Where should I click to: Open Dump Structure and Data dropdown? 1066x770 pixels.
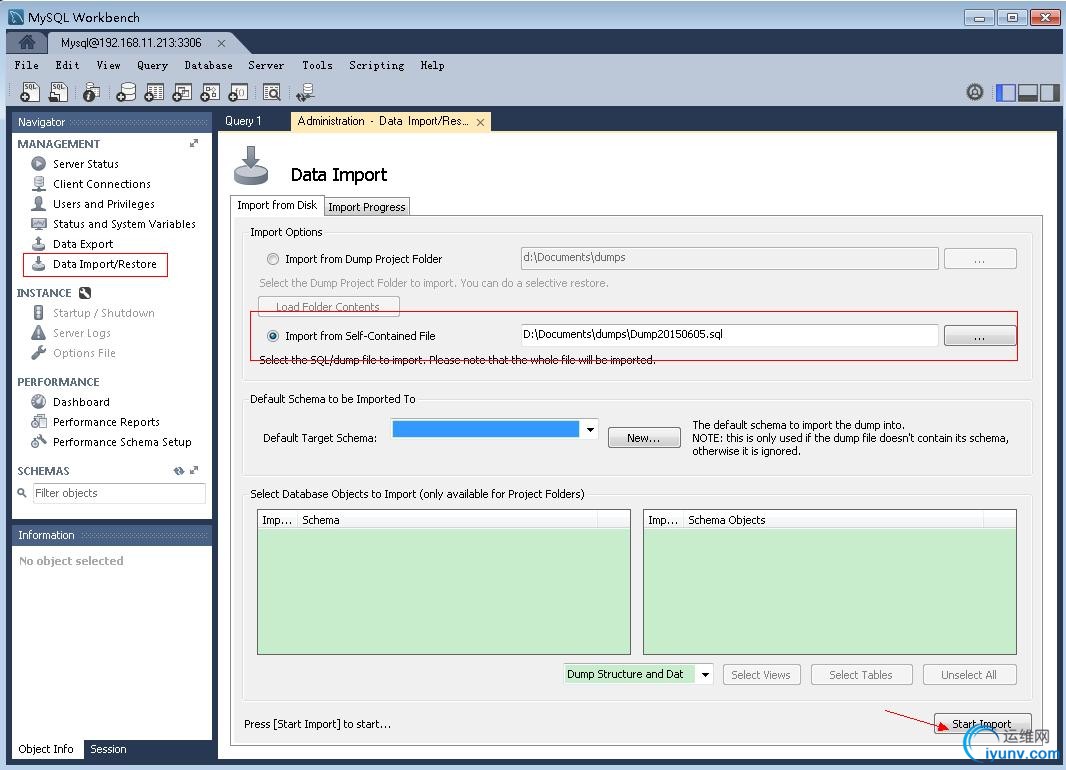pos(705,674)
